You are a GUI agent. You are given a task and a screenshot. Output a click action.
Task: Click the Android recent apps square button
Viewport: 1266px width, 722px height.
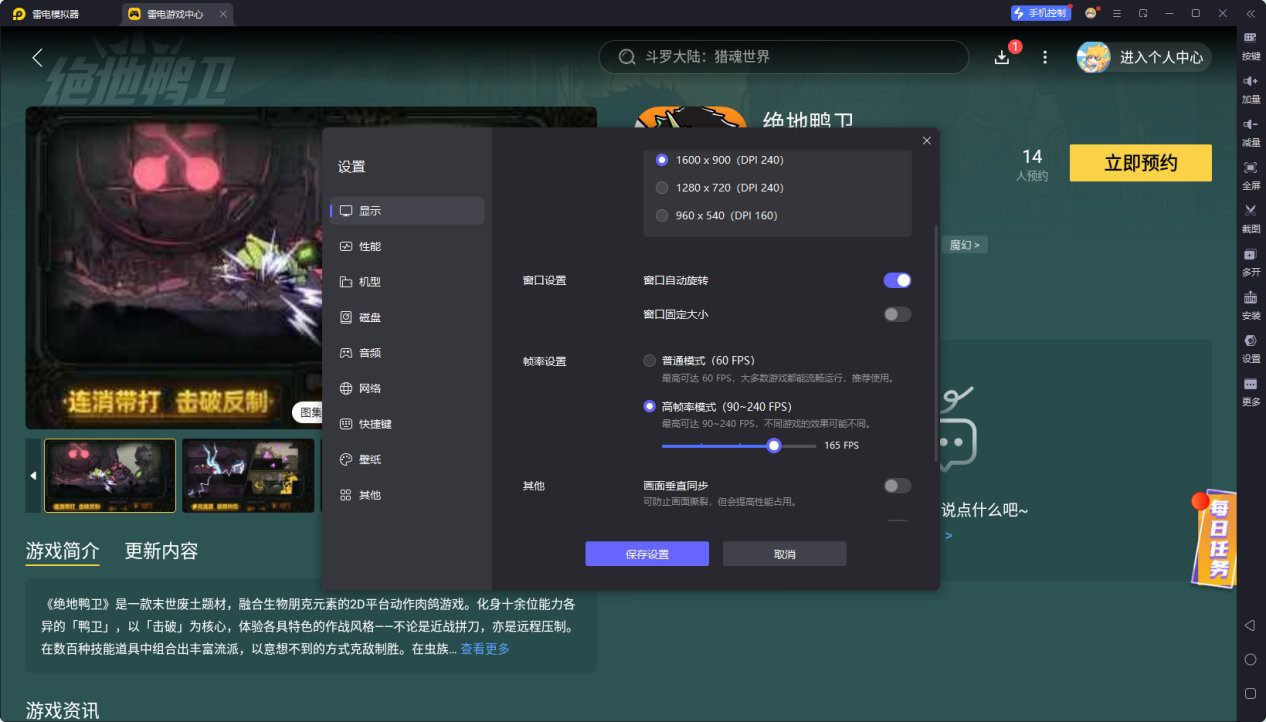point(1250,693)
